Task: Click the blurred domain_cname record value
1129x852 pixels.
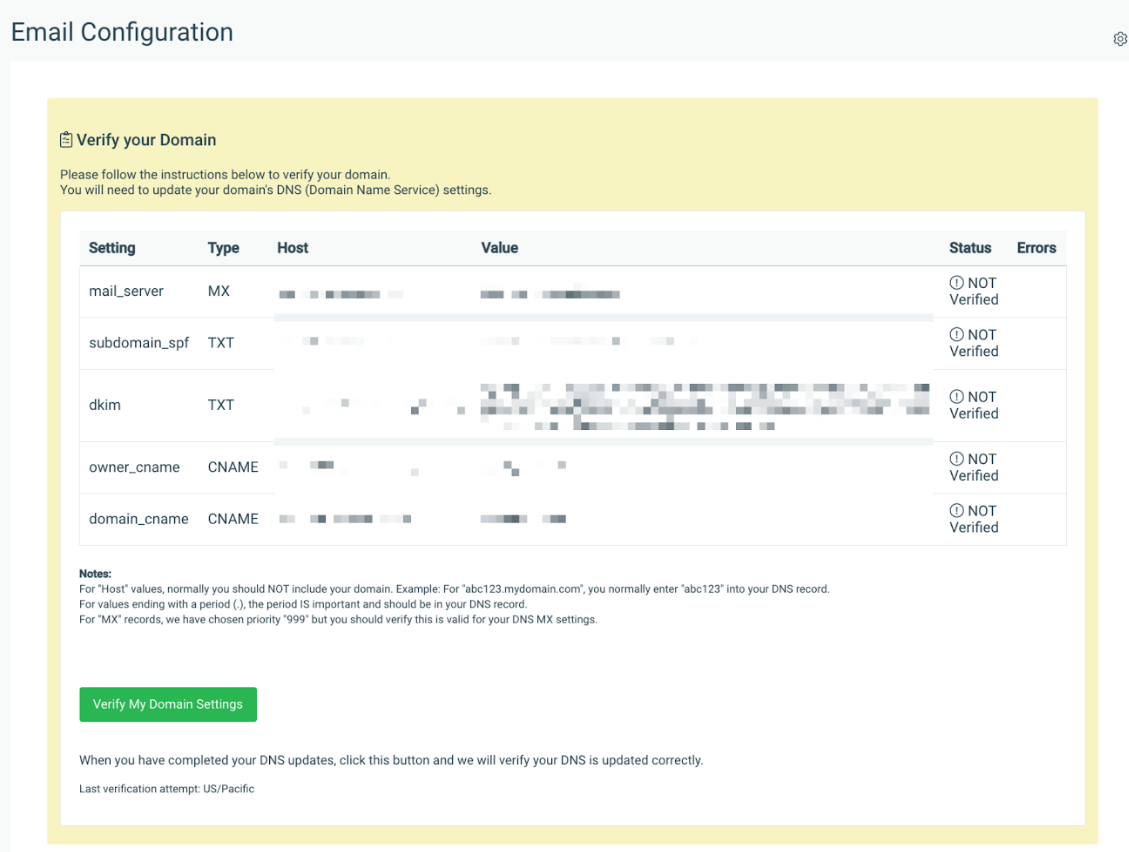Action: click(x=523, y=519)
